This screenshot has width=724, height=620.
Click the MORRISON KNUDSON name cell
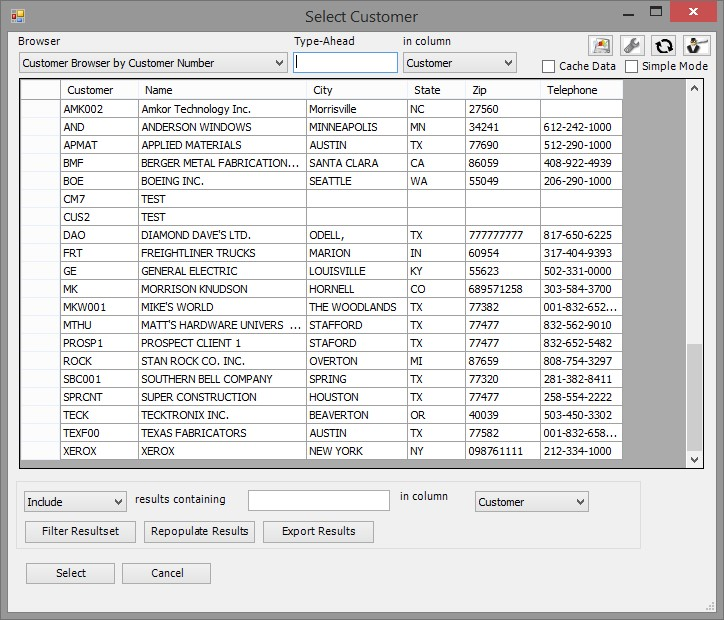(222, 289)
